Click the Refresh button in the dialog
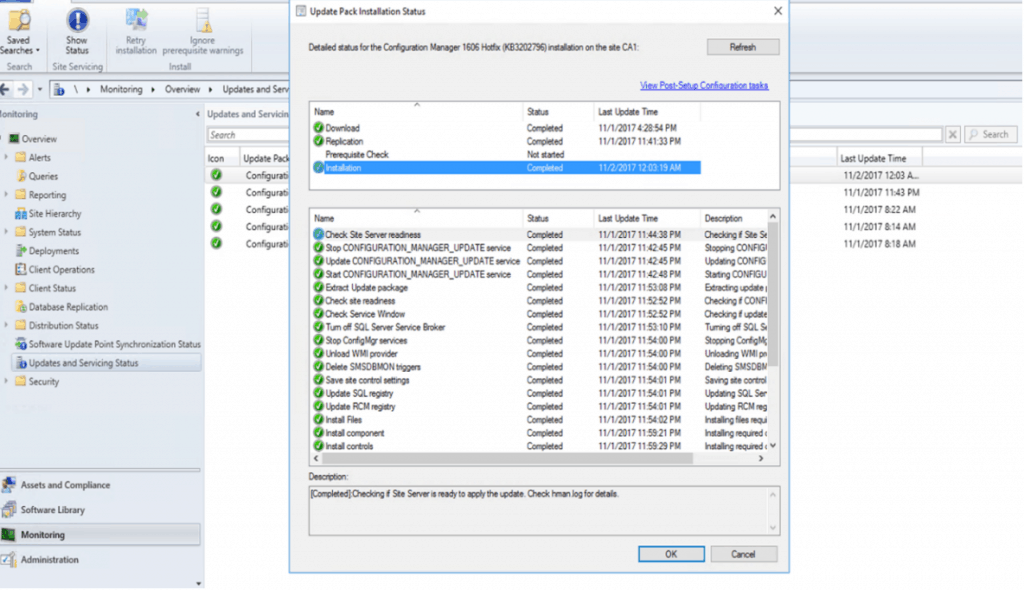 click(x=743, y=47)
